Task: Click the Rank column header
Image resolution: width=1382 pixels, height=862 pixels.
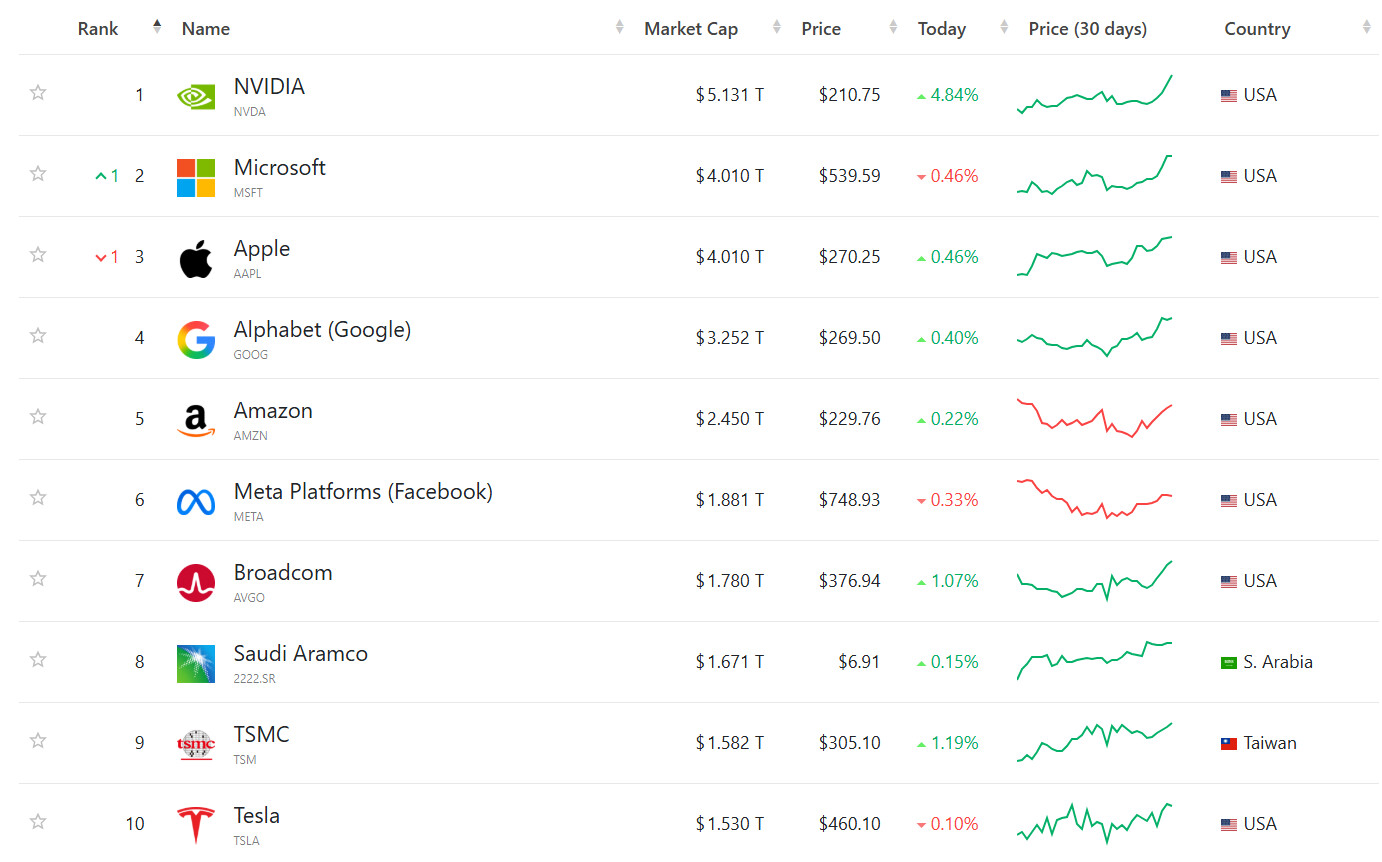Action: [x=98, y=29]
